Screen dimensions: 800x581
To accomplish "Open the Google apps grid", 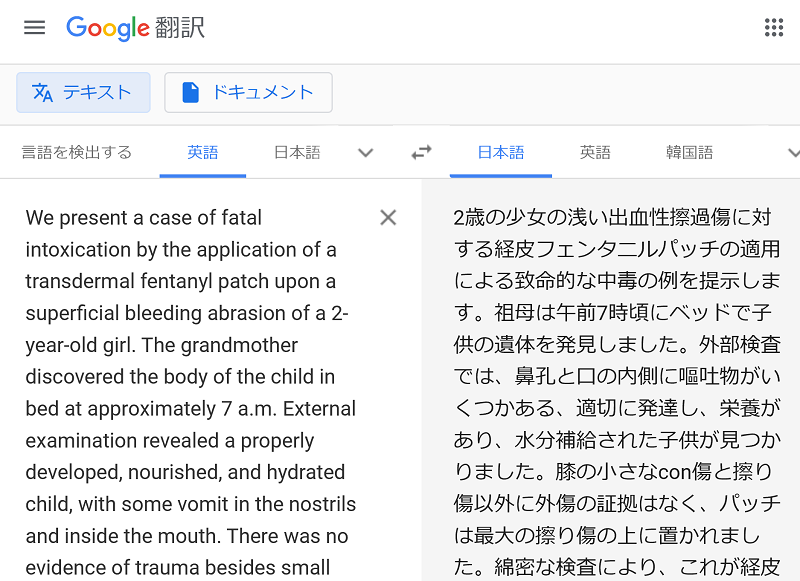I will 773,28.
